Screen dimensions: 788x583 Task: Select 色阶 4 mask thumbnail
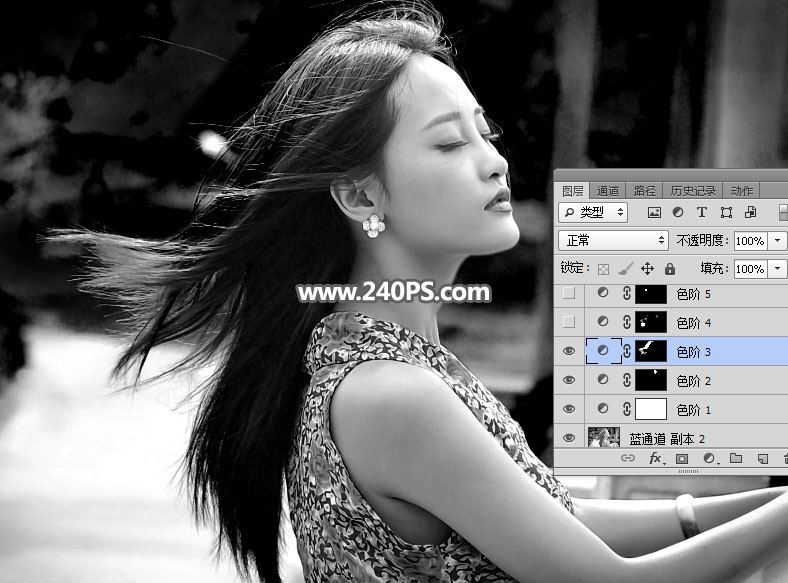coord(651,322)
